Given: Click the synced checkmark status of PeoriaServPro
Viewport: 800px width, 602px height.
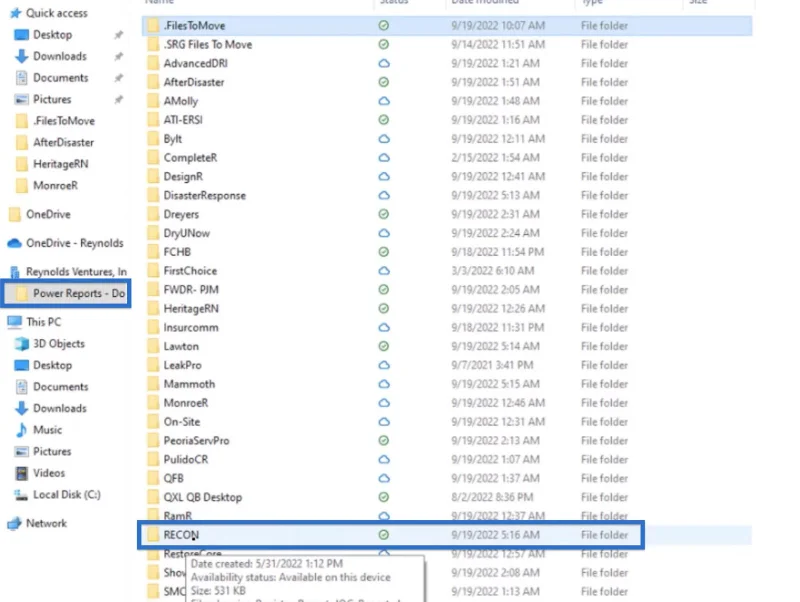Looking at the screenshot, I should pyautogui.click(x=384, y=440).
